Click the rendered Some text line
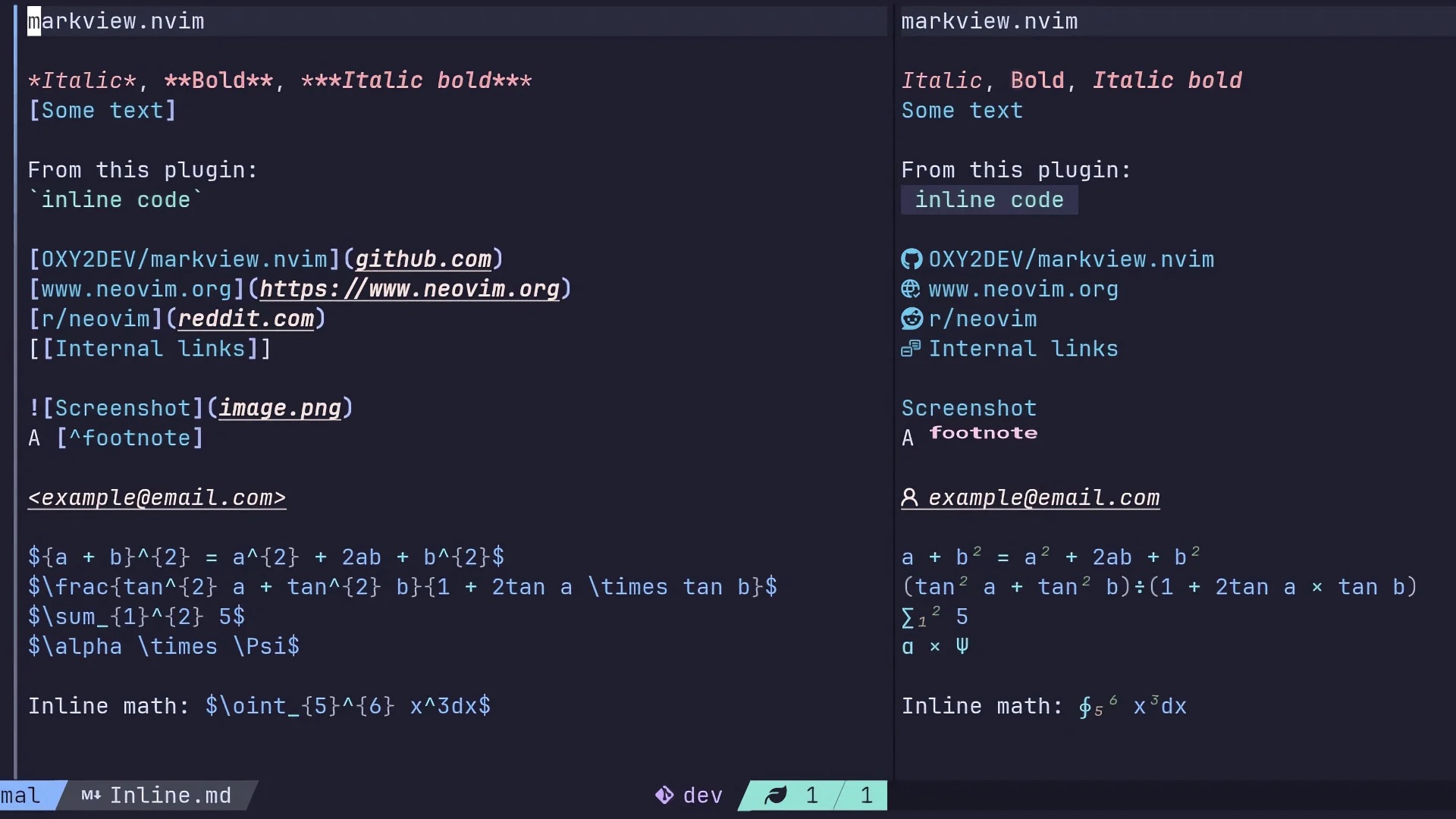 962,111
